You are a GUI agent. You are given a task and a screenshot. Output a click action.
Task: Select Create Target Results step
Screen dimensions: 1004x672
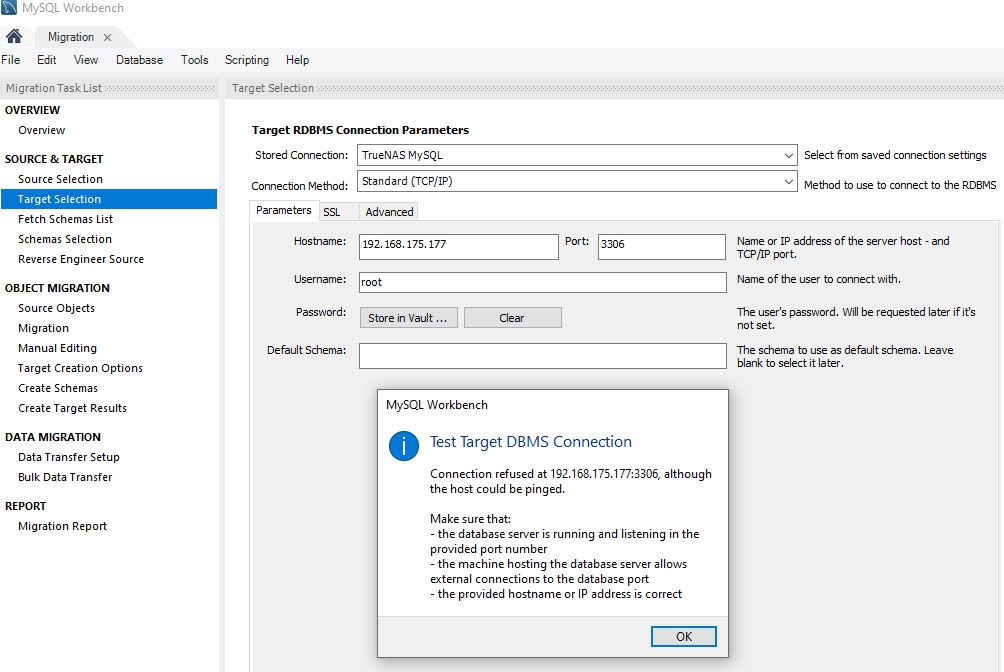[x=72, y=408]
